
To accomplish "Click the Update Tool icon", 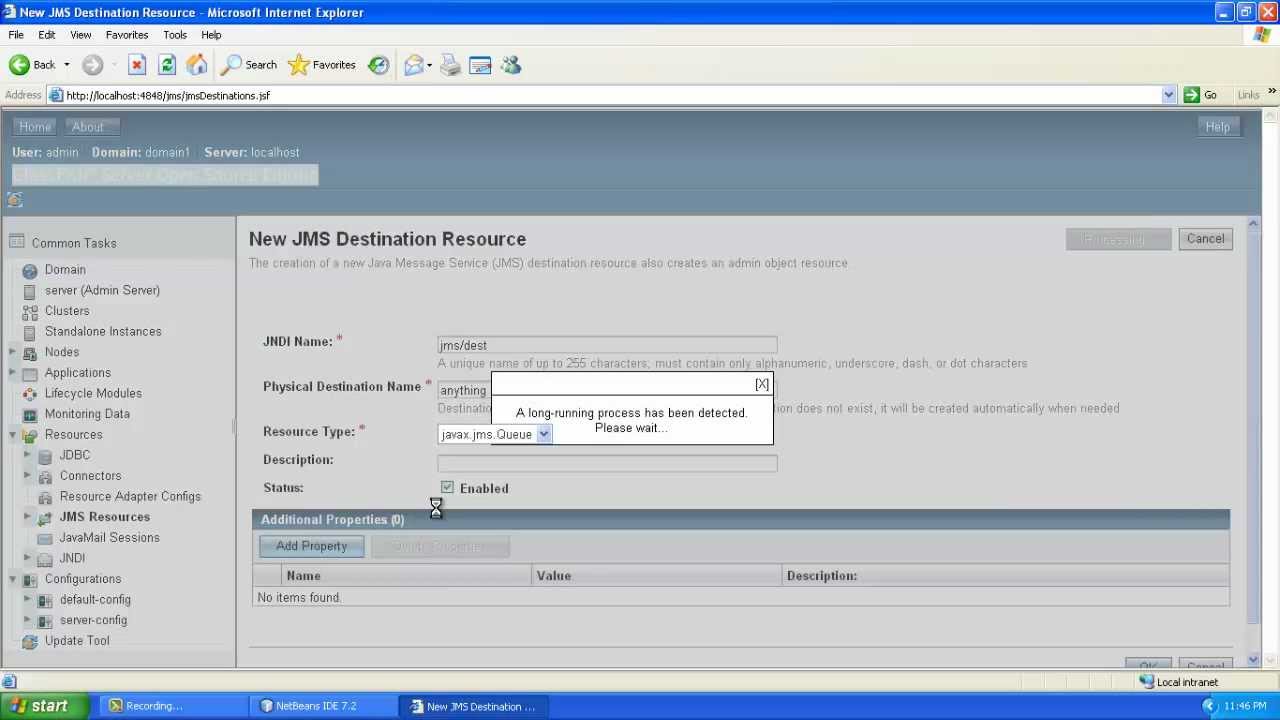I will pos(30,641).
